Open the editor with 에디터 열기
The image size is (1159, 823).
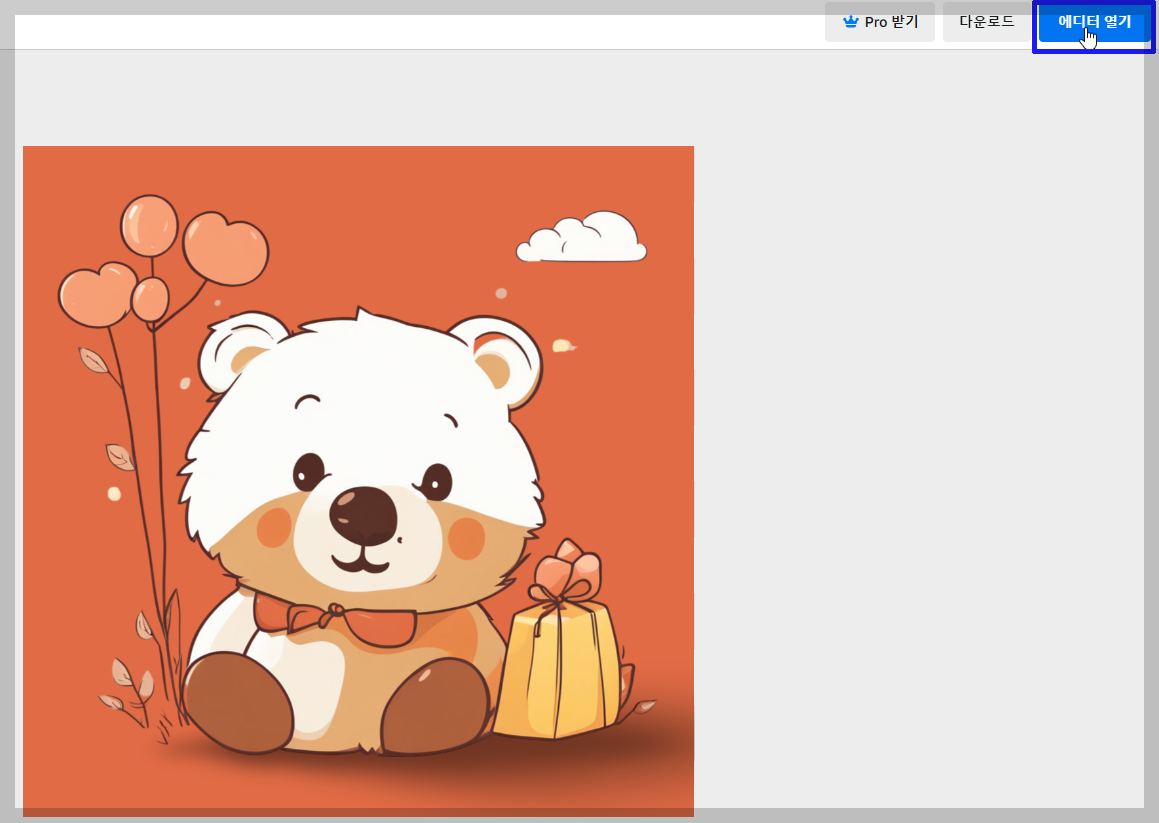tap(1094, 22)
